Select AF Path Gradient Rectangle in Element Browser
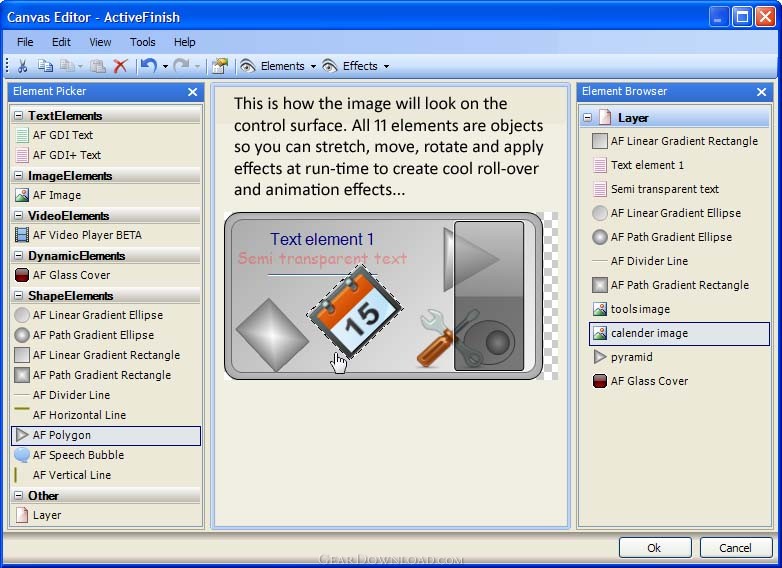 (x=679, y=285)
